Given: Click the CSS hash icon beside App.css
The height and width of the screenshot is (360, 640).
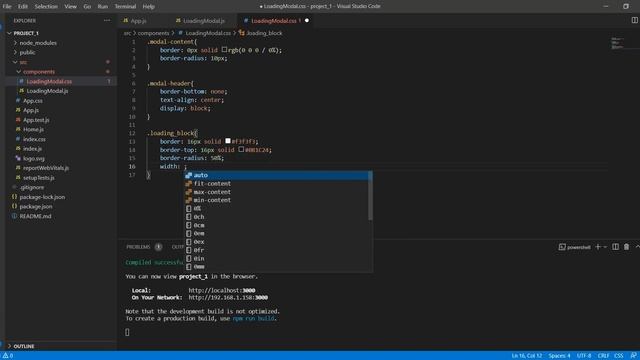Looking at the screenshot, I should pyautogui.click(x=18, y=100).
